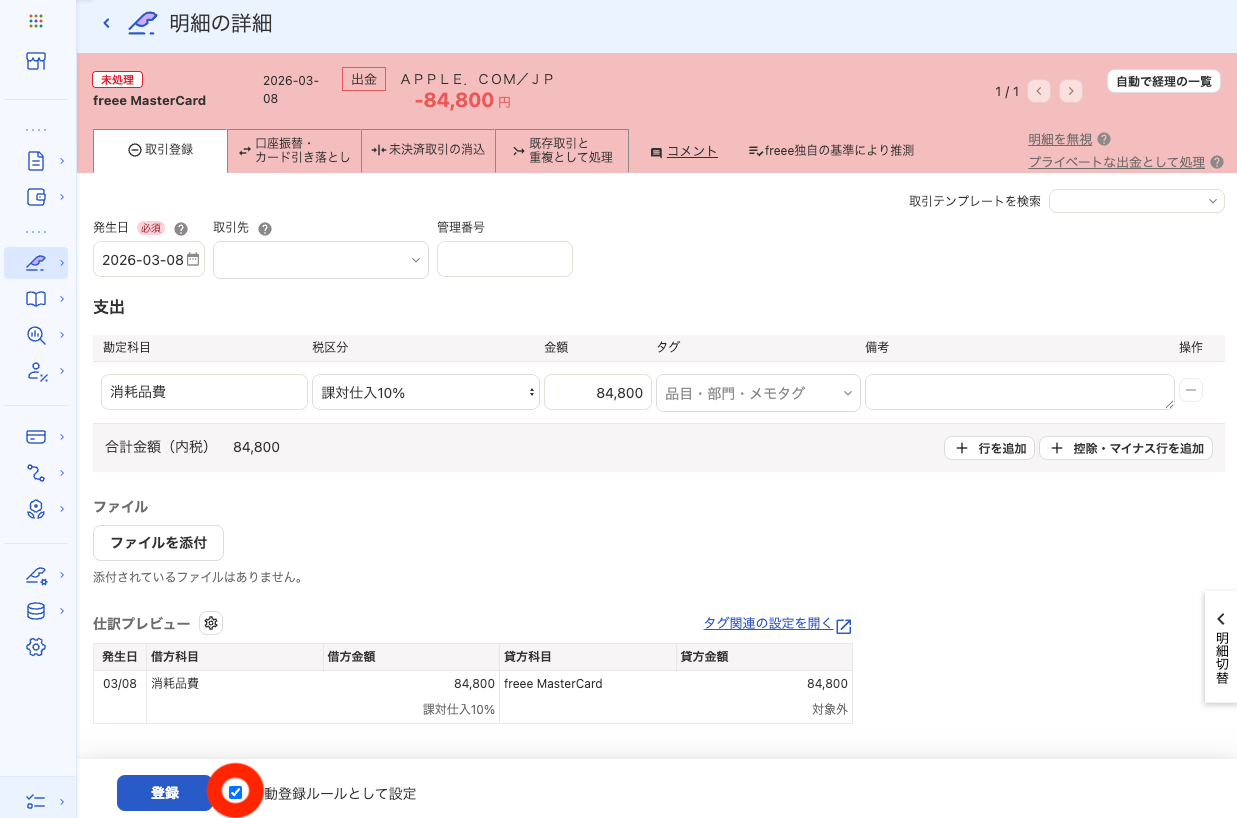
Task: Open 取引テンプレートを検索 dropdown
Action: tap(1137, 201)
